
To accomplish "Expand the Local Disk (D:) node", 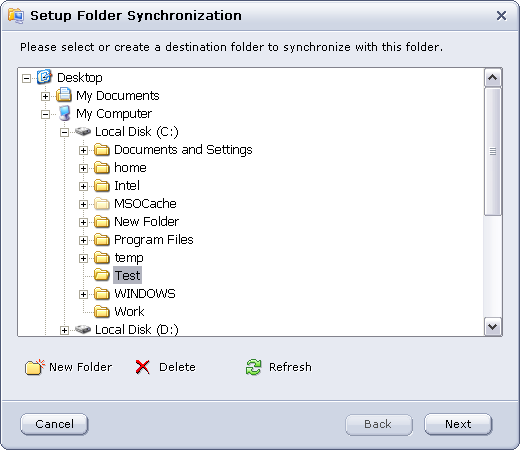I will [x=64, y=330].
